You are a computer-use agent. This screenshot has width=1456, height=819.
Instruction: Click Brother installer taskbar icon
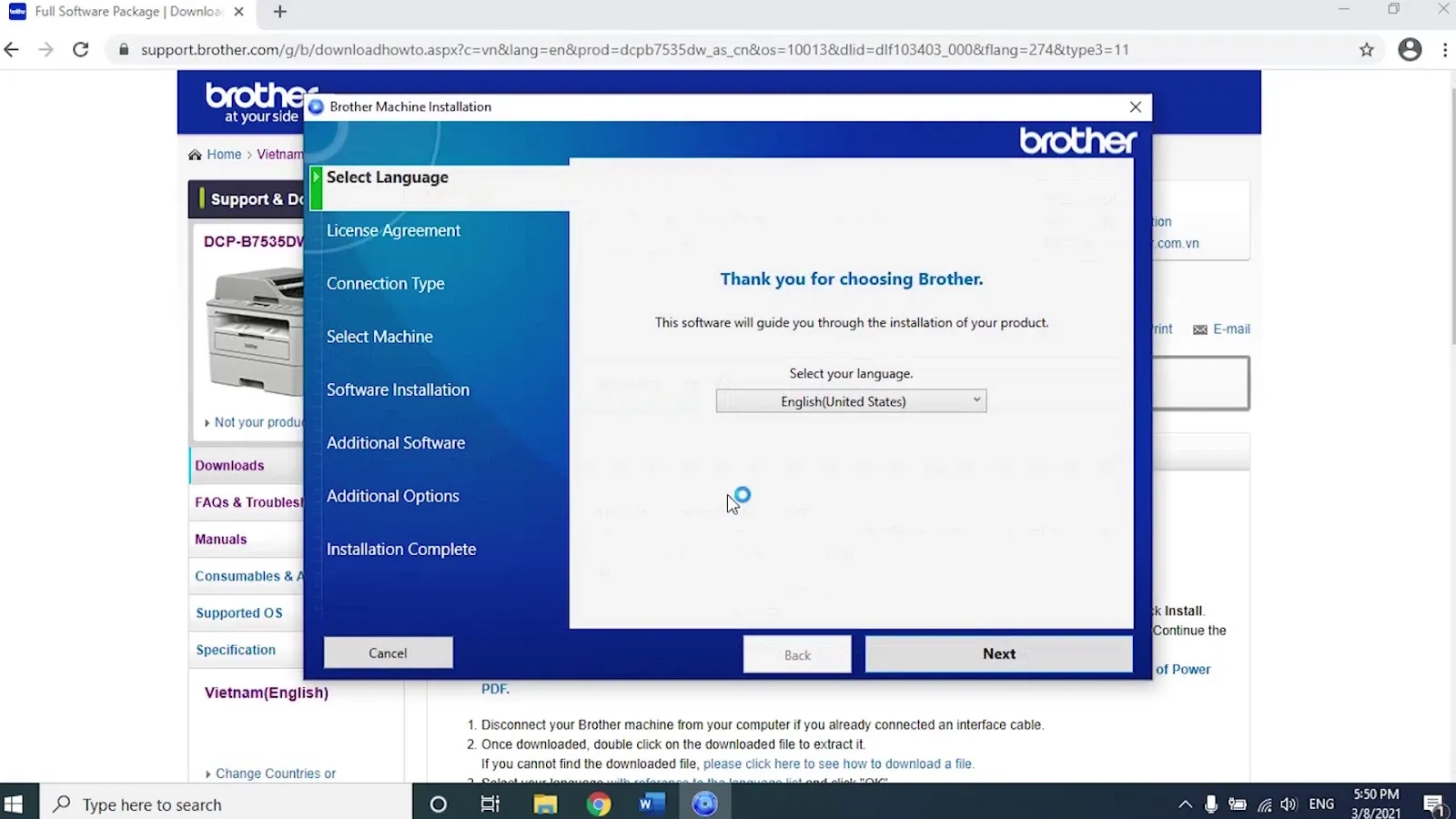(x=705, y=804)
